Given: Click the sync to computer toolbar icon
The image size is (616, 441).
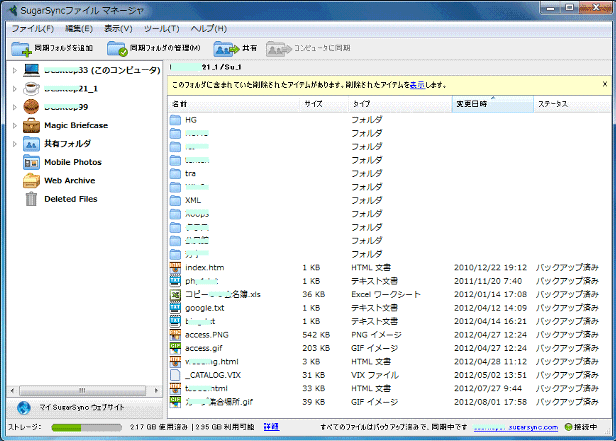Looking at the screenshot, I should coord(279,49).
